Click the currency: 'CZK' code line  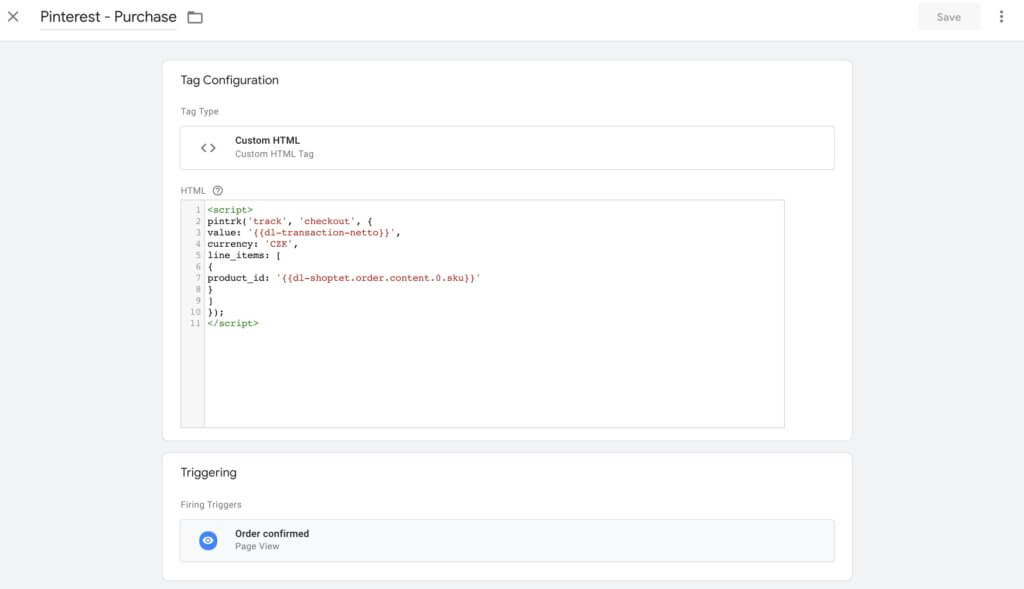click(x=252, y=244)
